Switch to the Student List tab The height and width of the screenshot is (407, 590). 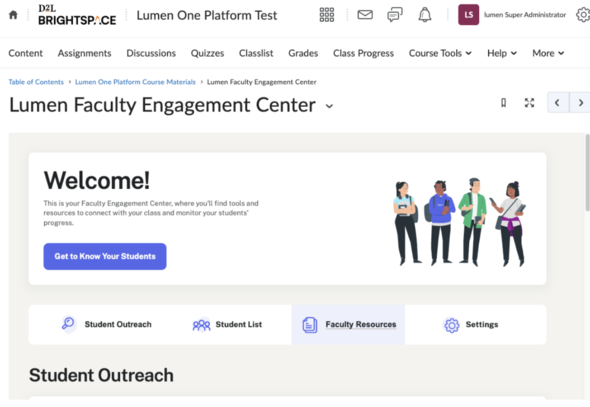(x=226, y=325)
